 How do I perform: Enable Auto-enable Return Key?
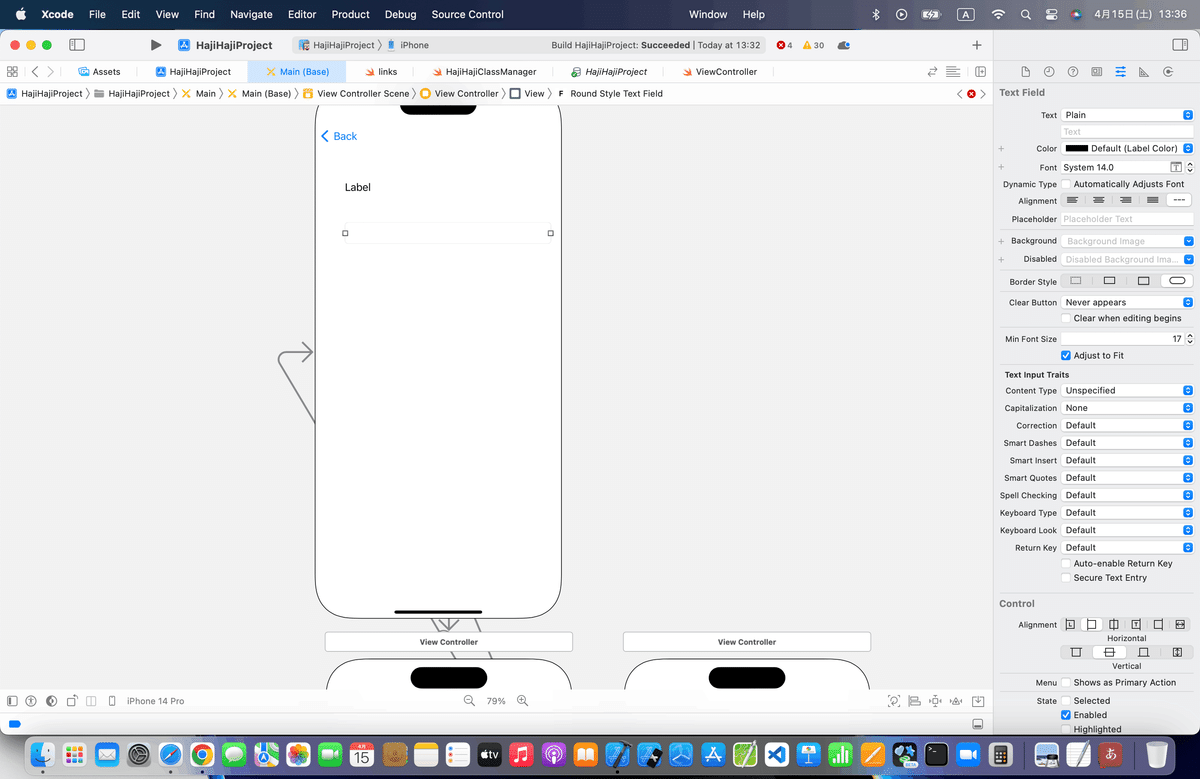point(1066,563)
